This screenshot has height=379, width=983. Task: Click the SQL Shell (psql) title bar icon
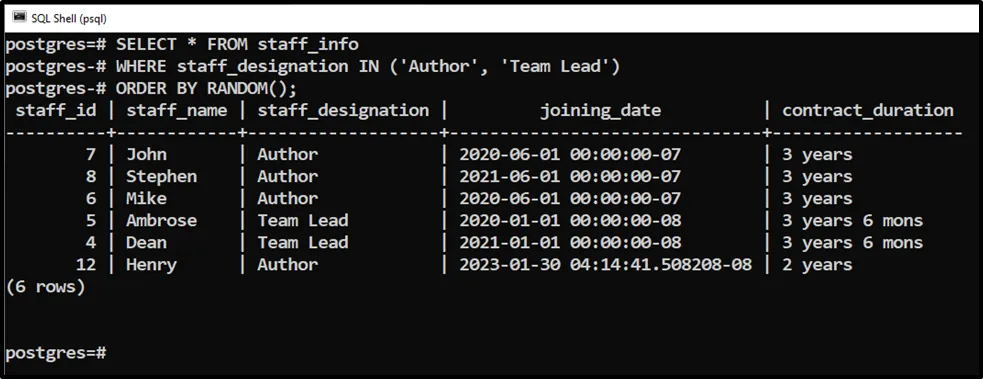pos(19,18)
